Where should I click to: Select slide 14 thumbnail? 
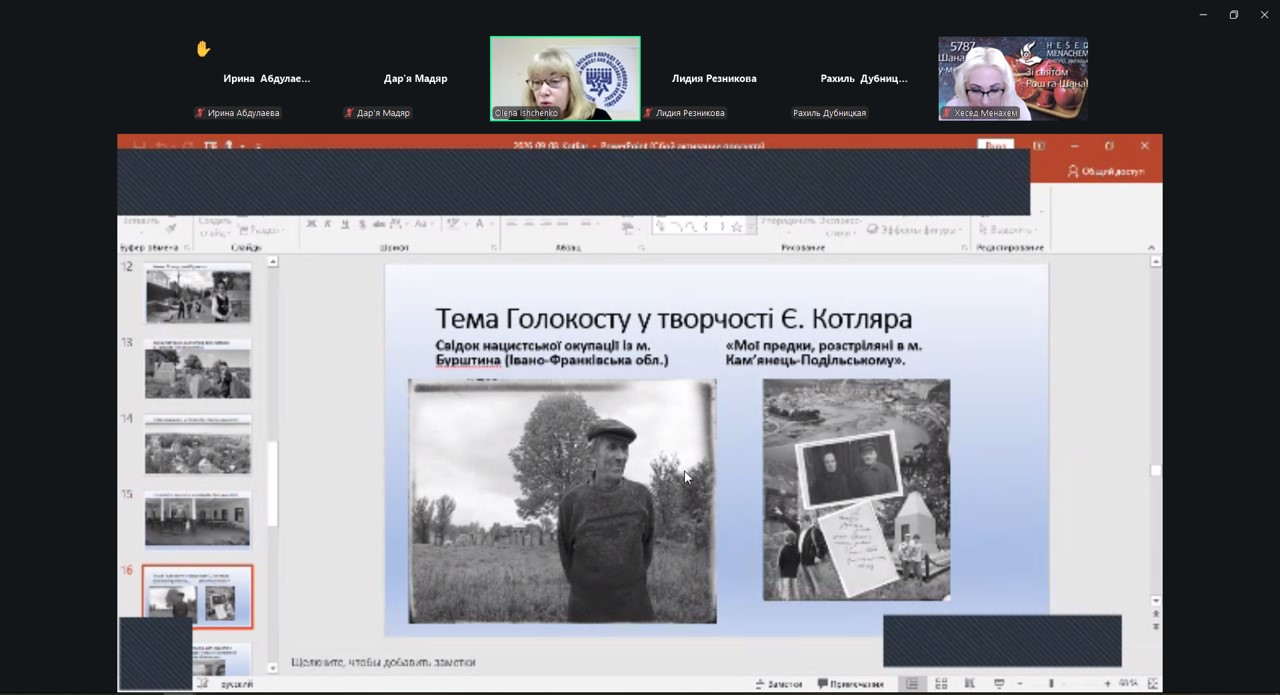(x=198, y=444)
